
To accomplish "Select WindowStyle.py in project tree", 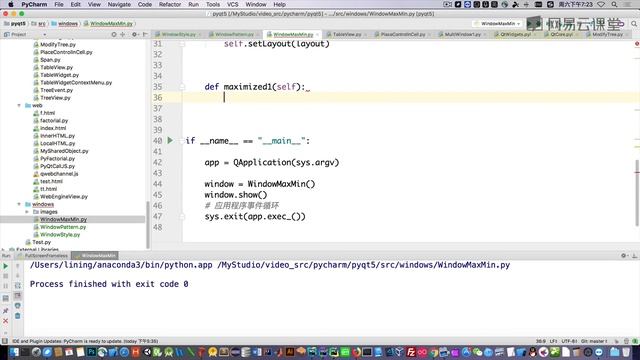I will tap(60, 235).
